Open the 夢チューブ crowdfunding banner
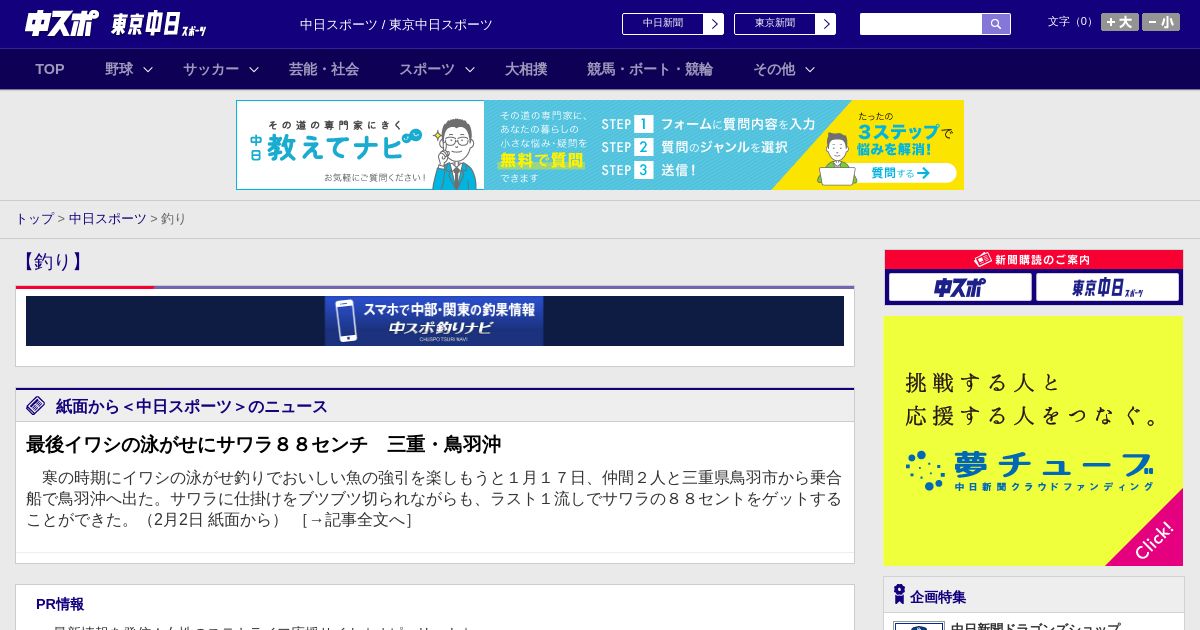This screenshot has height=630, width=1200. point(1034,441)
